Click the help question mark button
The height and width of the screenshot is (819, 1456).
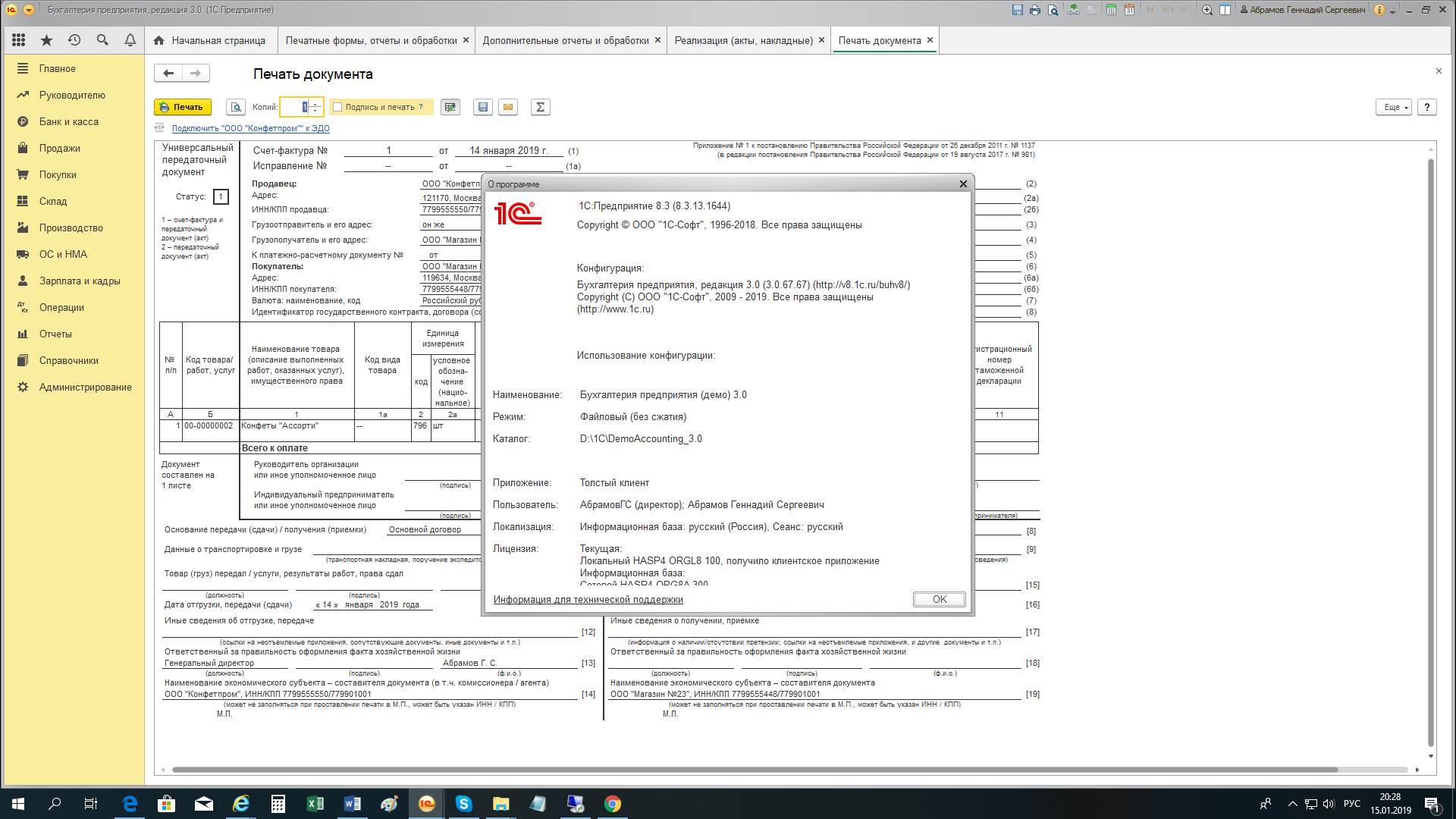(1426, 107)
